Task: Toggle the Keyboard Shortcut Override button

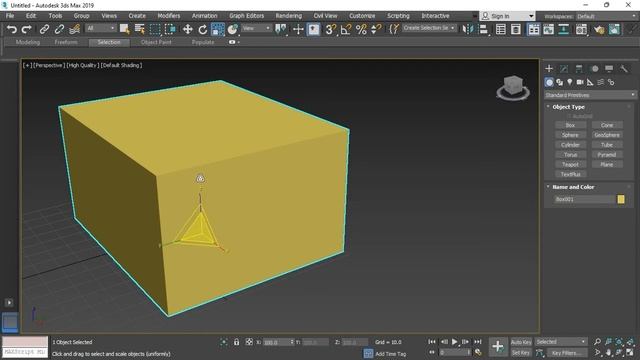Action: (x=313, y=29)
